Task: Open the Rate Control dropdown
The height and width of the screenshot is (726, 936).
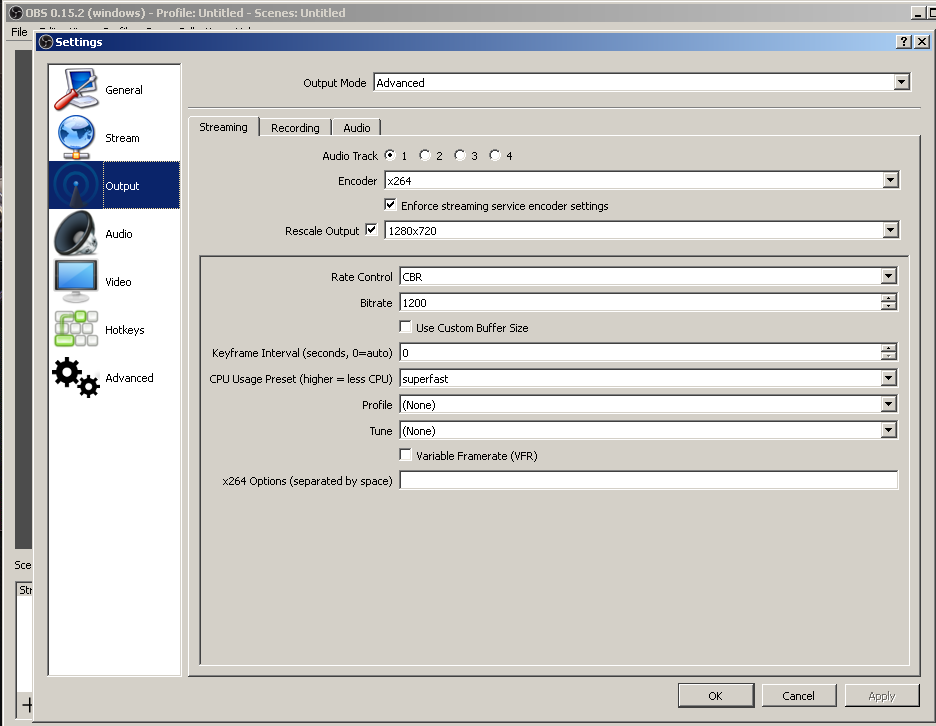Action: [x=888, y=277]
